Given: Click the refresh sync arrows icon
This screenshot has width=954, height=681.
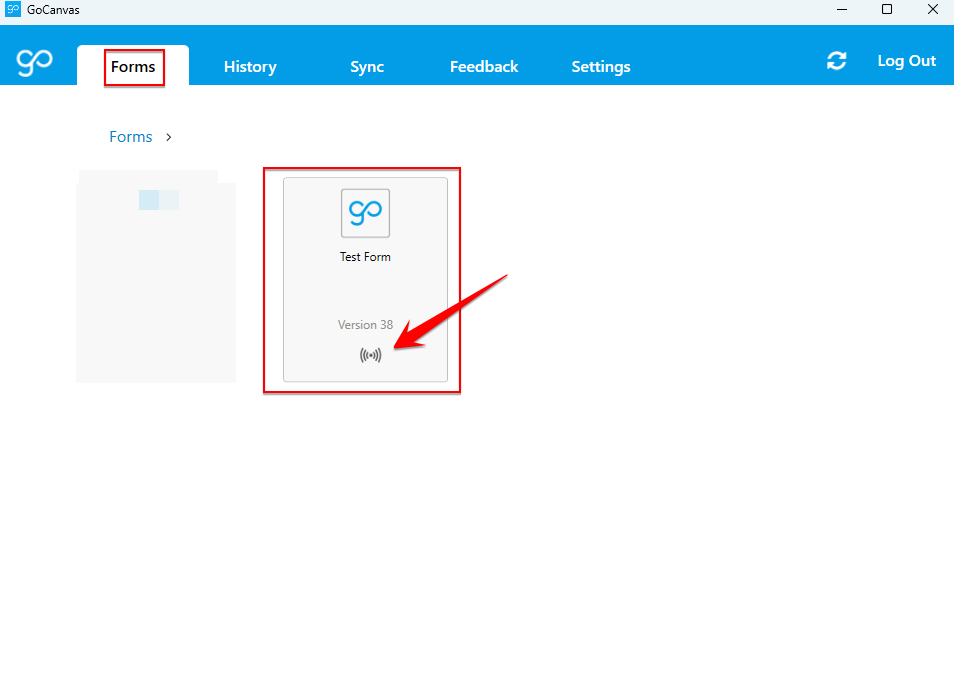Looking at the screenshot, I should [x=836, y=61].
